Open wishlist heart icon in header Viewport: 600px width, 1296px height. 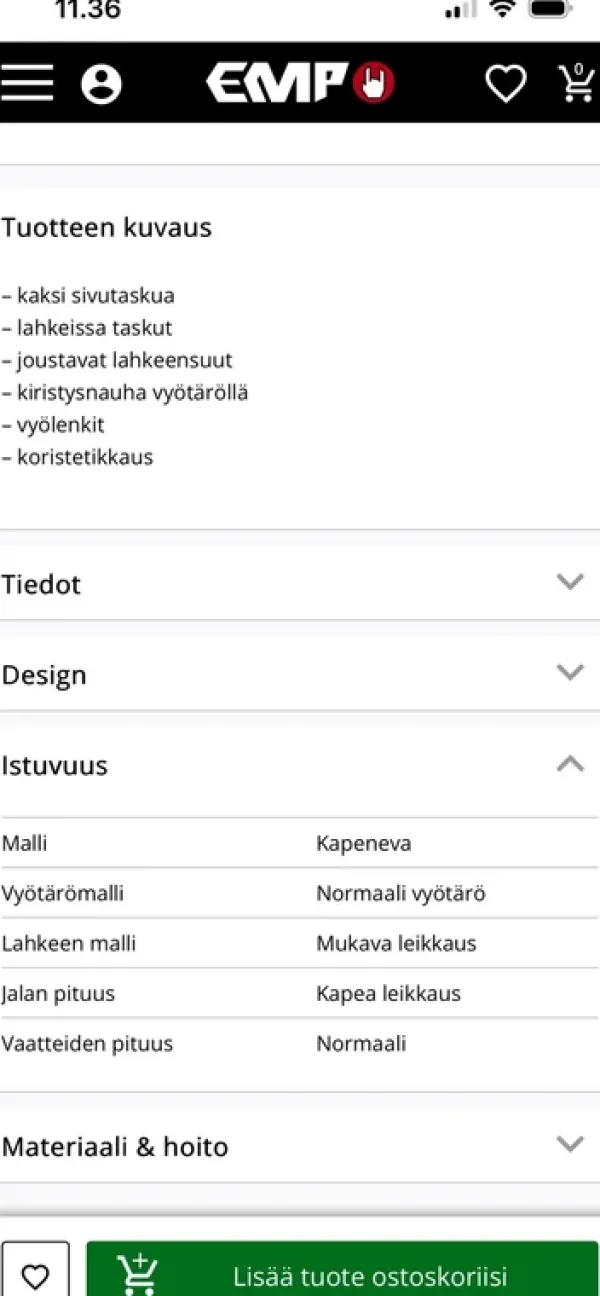505,84
